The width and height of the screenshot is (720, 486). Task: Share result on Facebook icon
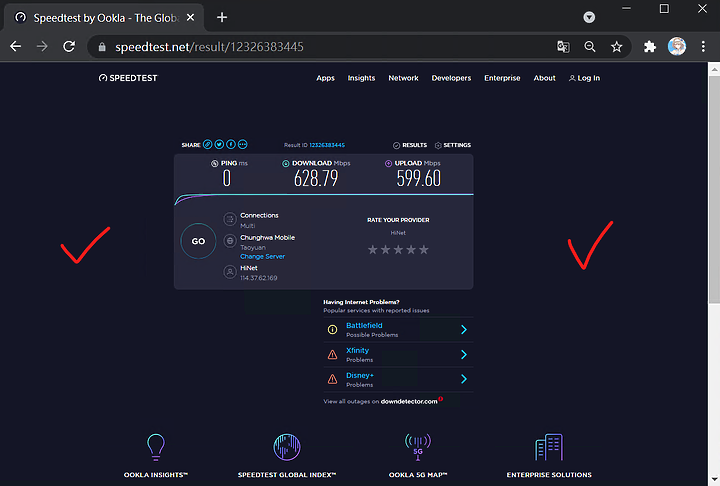(231, 144)
